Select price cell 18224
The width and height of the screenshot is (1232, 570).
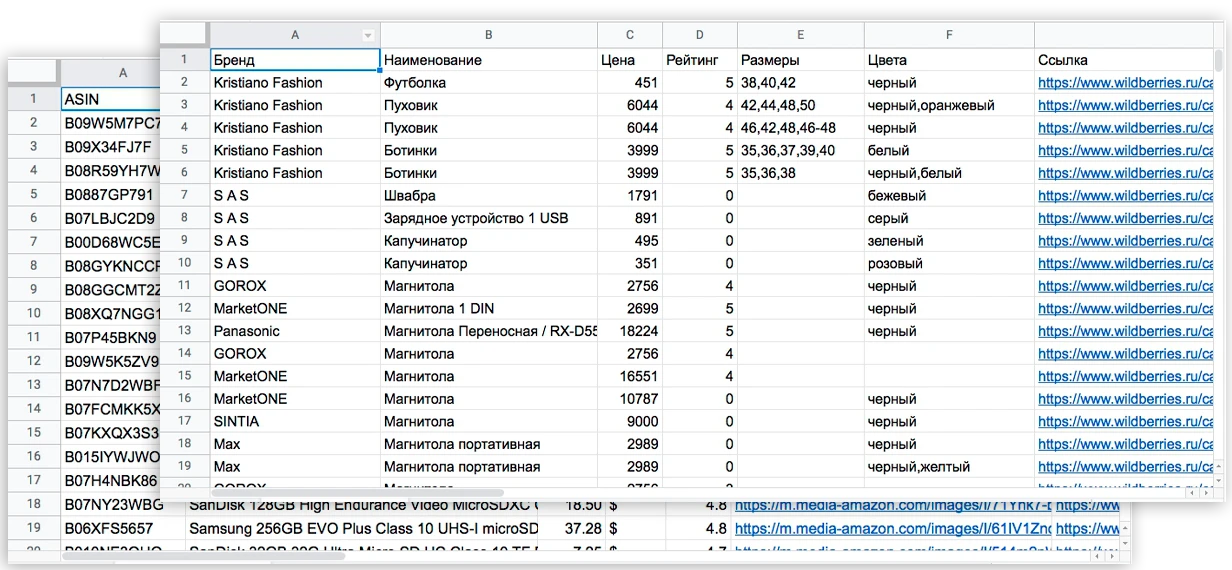pos(630,331)
